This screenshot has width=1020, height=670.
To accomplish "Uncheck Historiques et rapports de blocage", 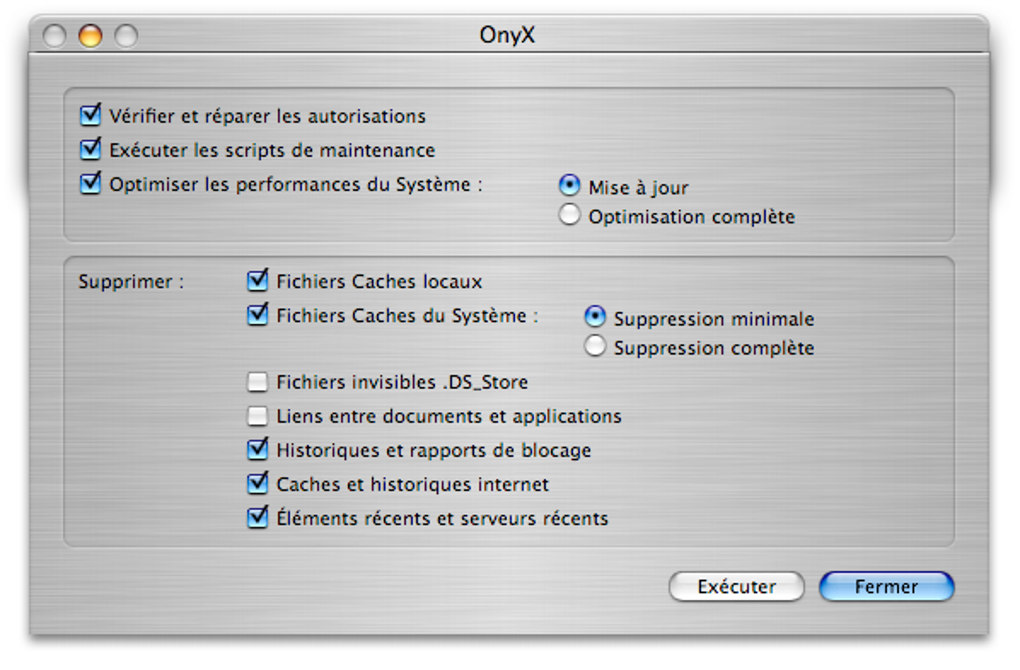I will [258, 450].
